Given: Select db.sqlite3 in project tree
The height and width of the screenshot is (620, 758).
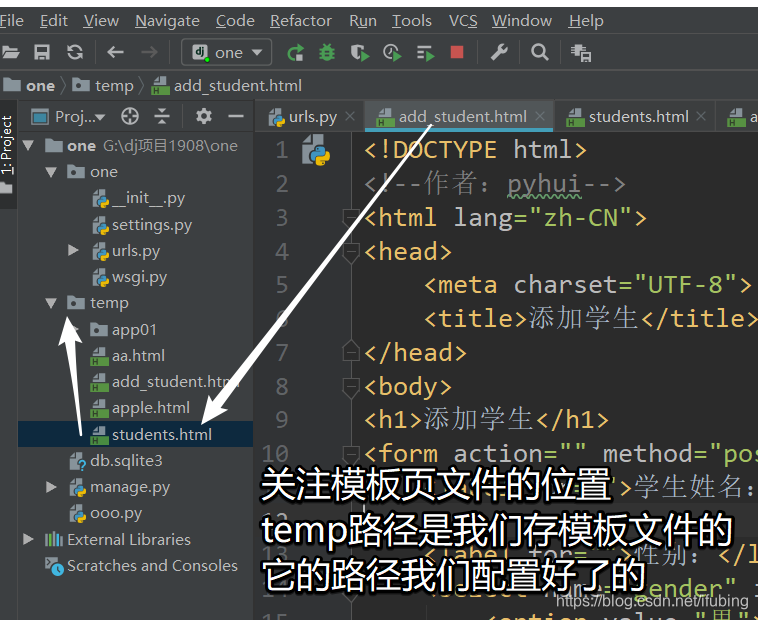Looking at the screenshot, I should (116, 461).
